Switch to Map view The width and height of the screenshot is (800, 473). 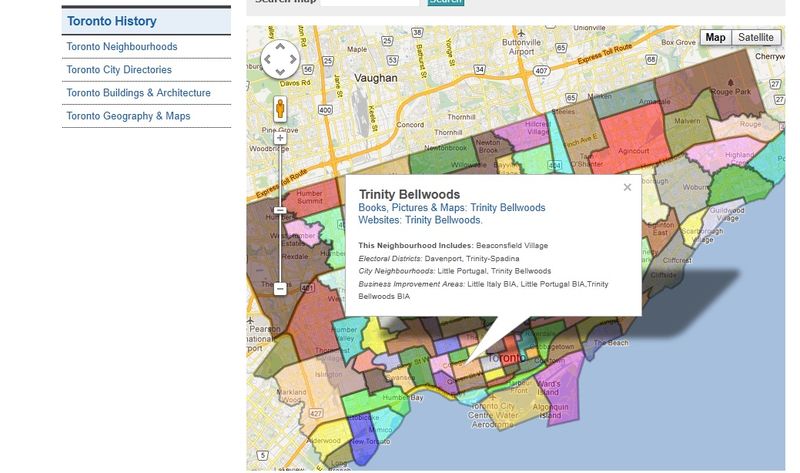pos(715,37)
